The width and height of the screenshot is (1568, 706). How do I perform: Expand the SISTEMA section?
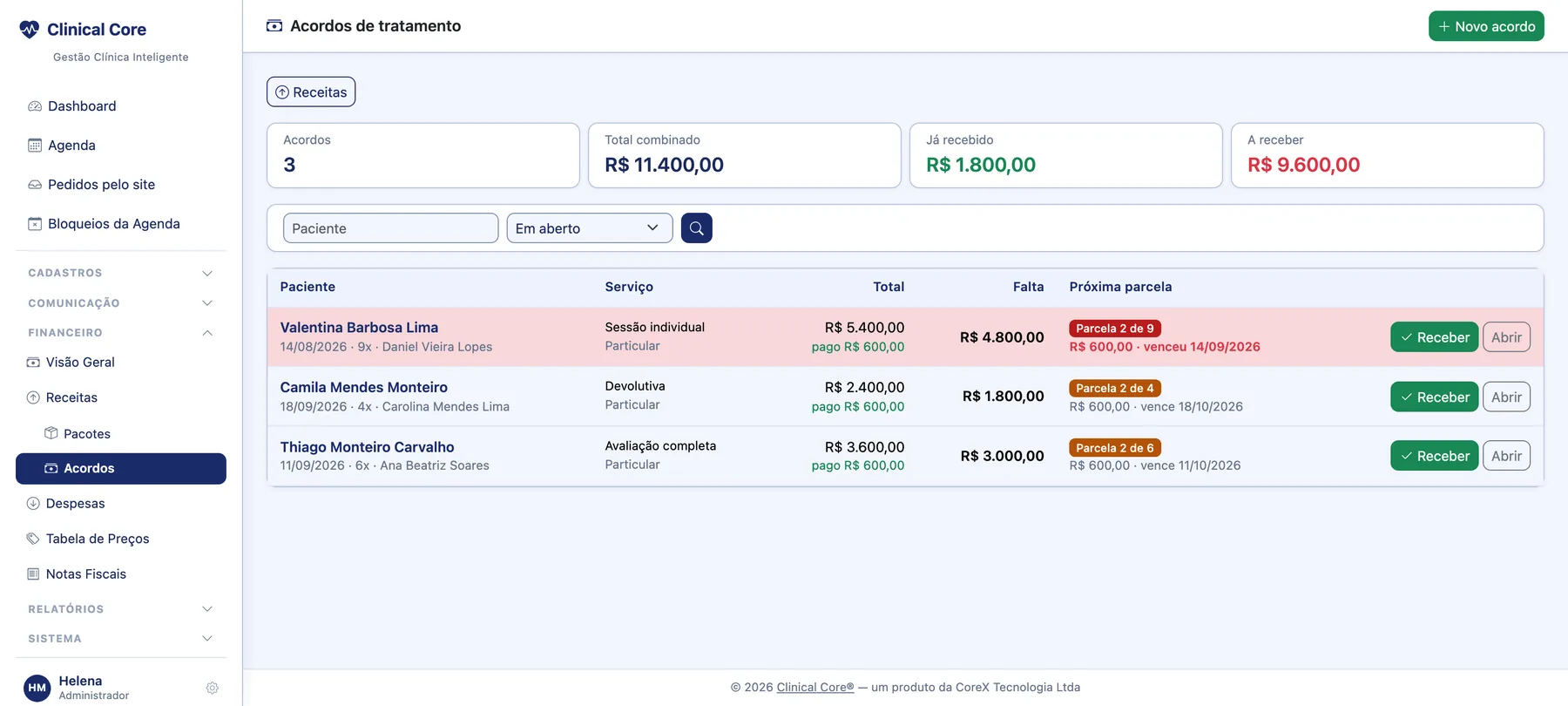(x=121, y=639)
